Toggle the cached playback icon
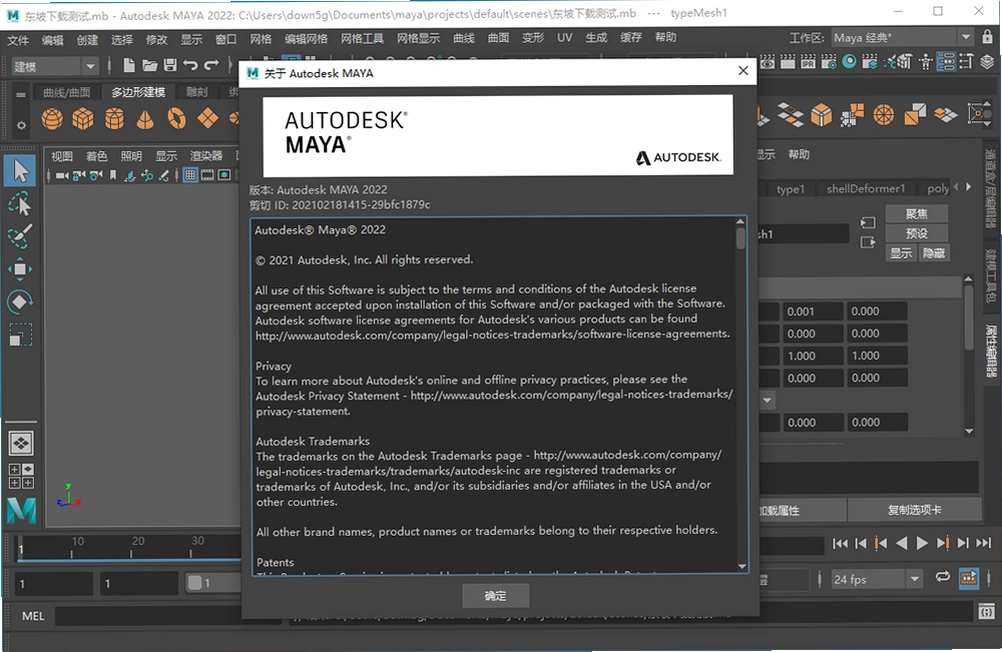This screenshot has width=1002, height=652. [x=969, y=578]
